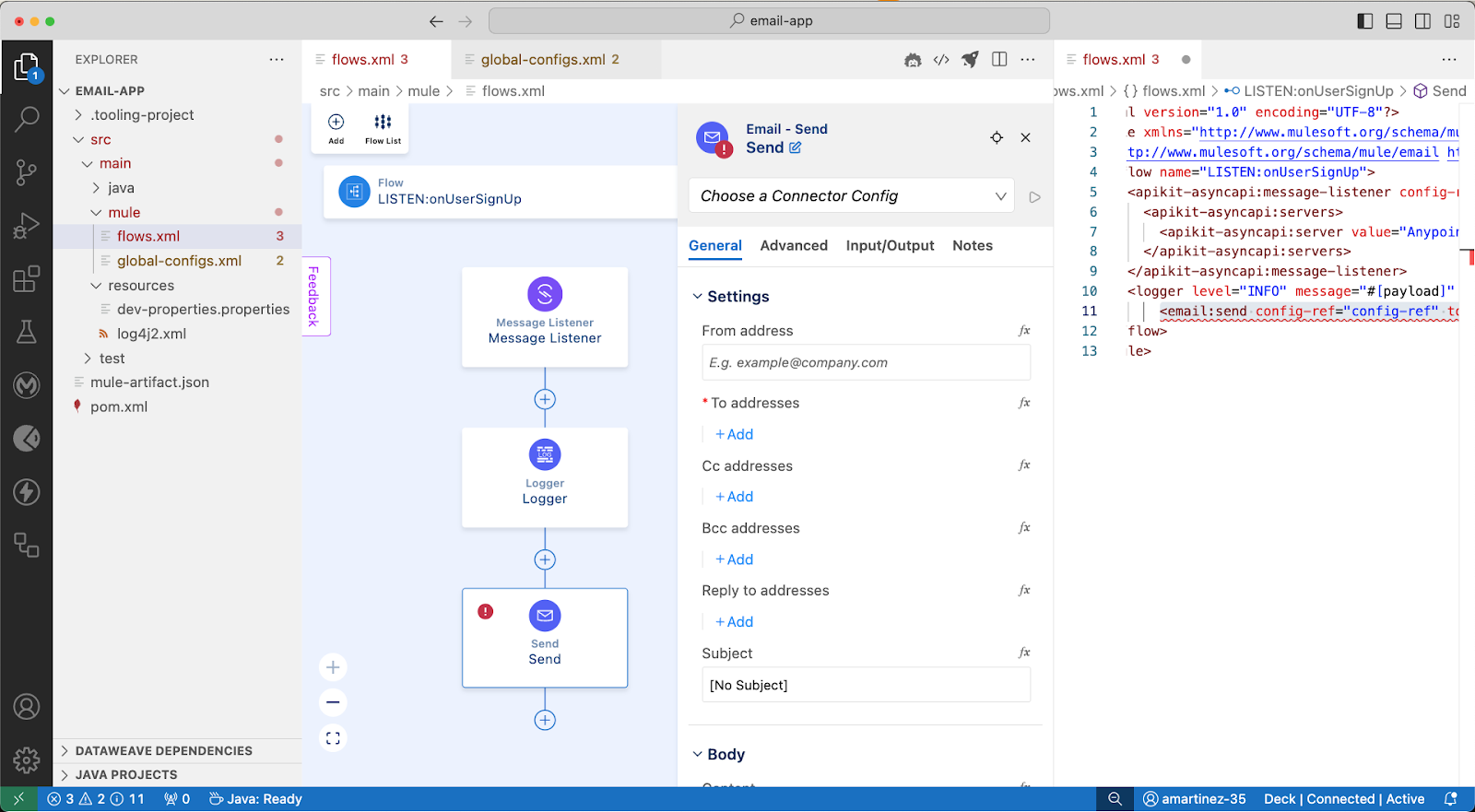Open the Accounts icon in activity bar
Image resolution: width=1475 pixels, height=812 pixels.
(27, 707)
